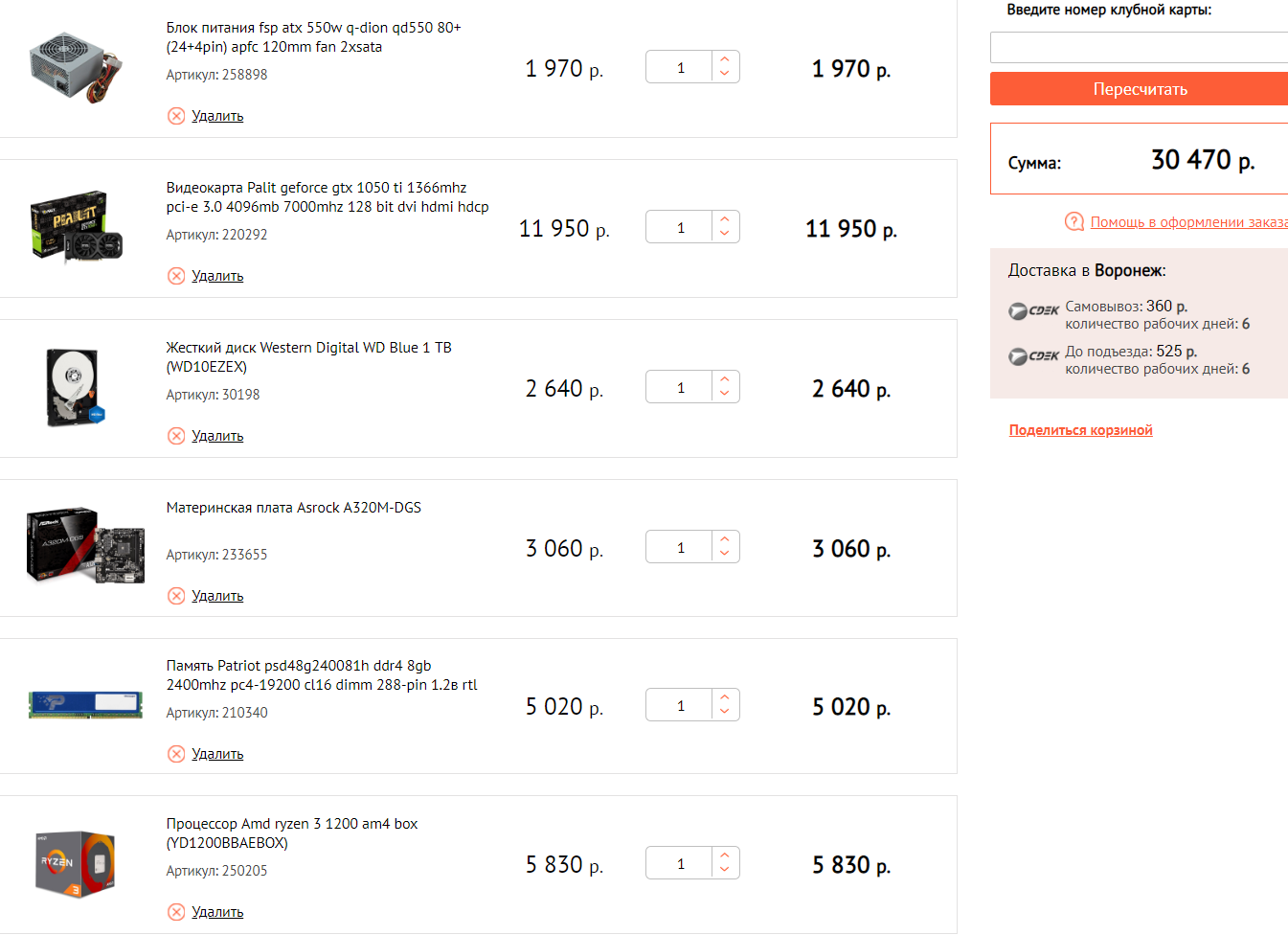Click the delete X icon for the WD Blue hard disk
Image resolution: width=1288 pixels, height=935 pixels.
pos(176,436)
